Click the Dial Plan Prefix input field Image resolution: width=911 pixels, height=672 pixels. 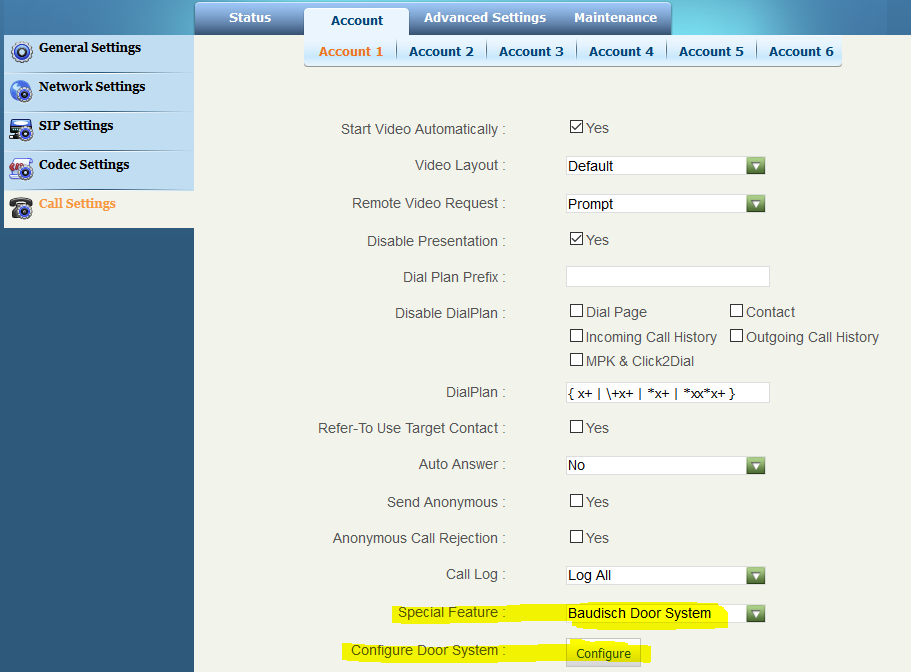(x=668, y=277)
